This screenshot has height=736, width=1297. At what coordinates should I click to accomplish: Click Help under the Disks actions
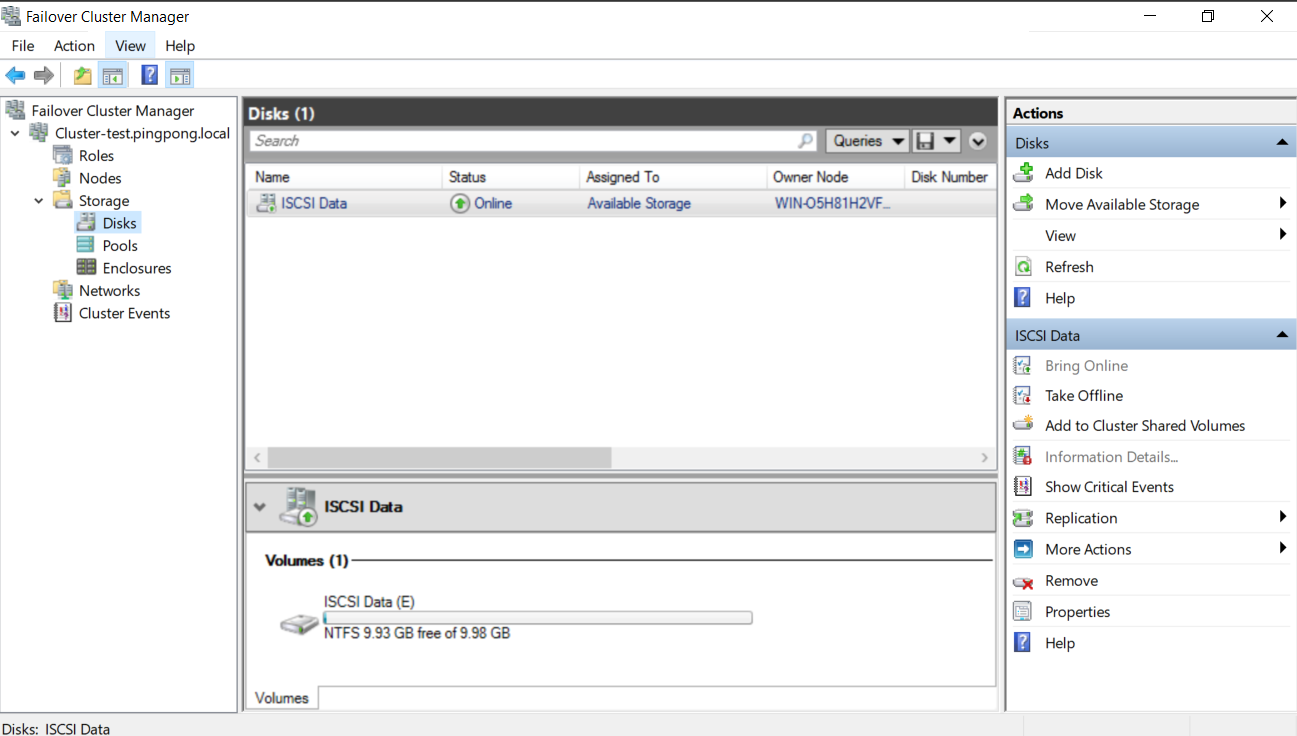click(1060, 298)
